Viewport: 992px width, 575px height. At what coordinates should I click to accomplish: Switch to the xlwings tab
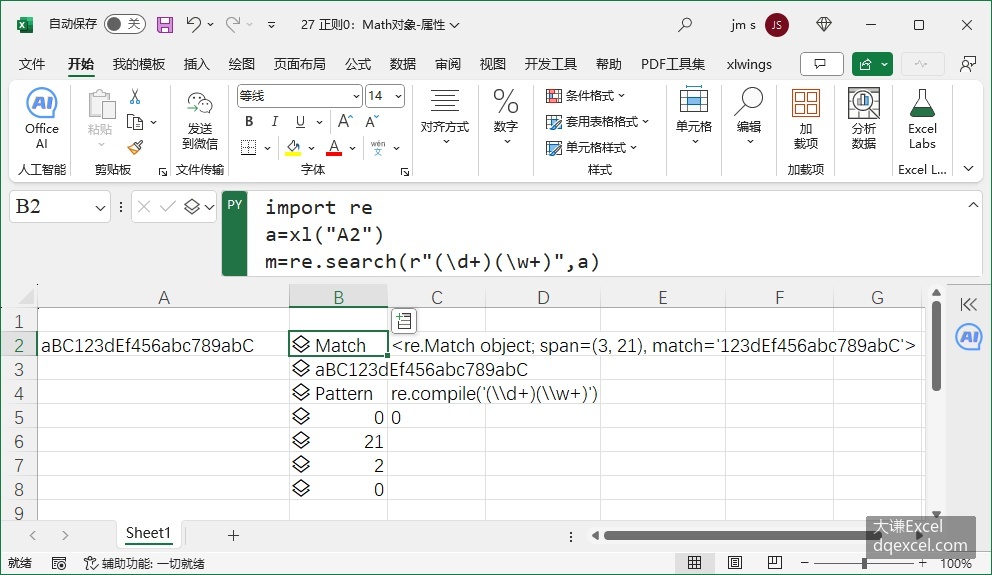[749, 64]
